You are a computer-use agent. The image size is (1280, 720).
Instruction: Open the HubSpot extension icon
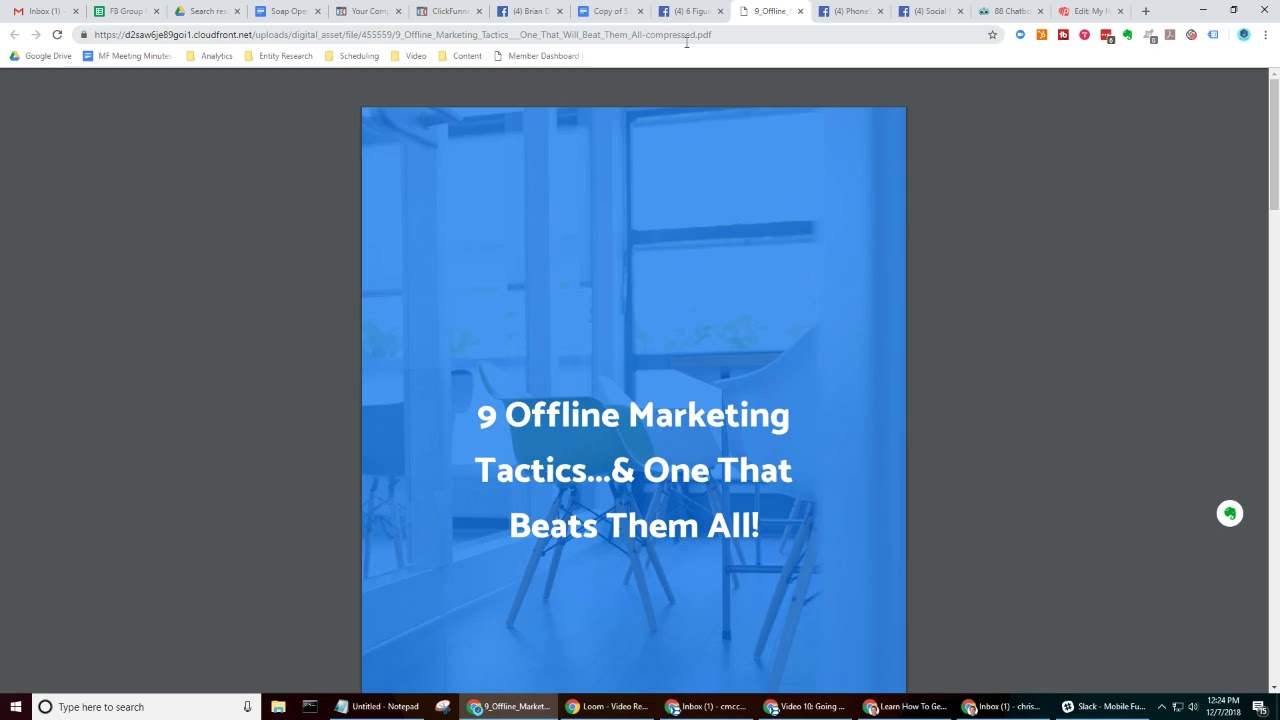pos(1041,35)
